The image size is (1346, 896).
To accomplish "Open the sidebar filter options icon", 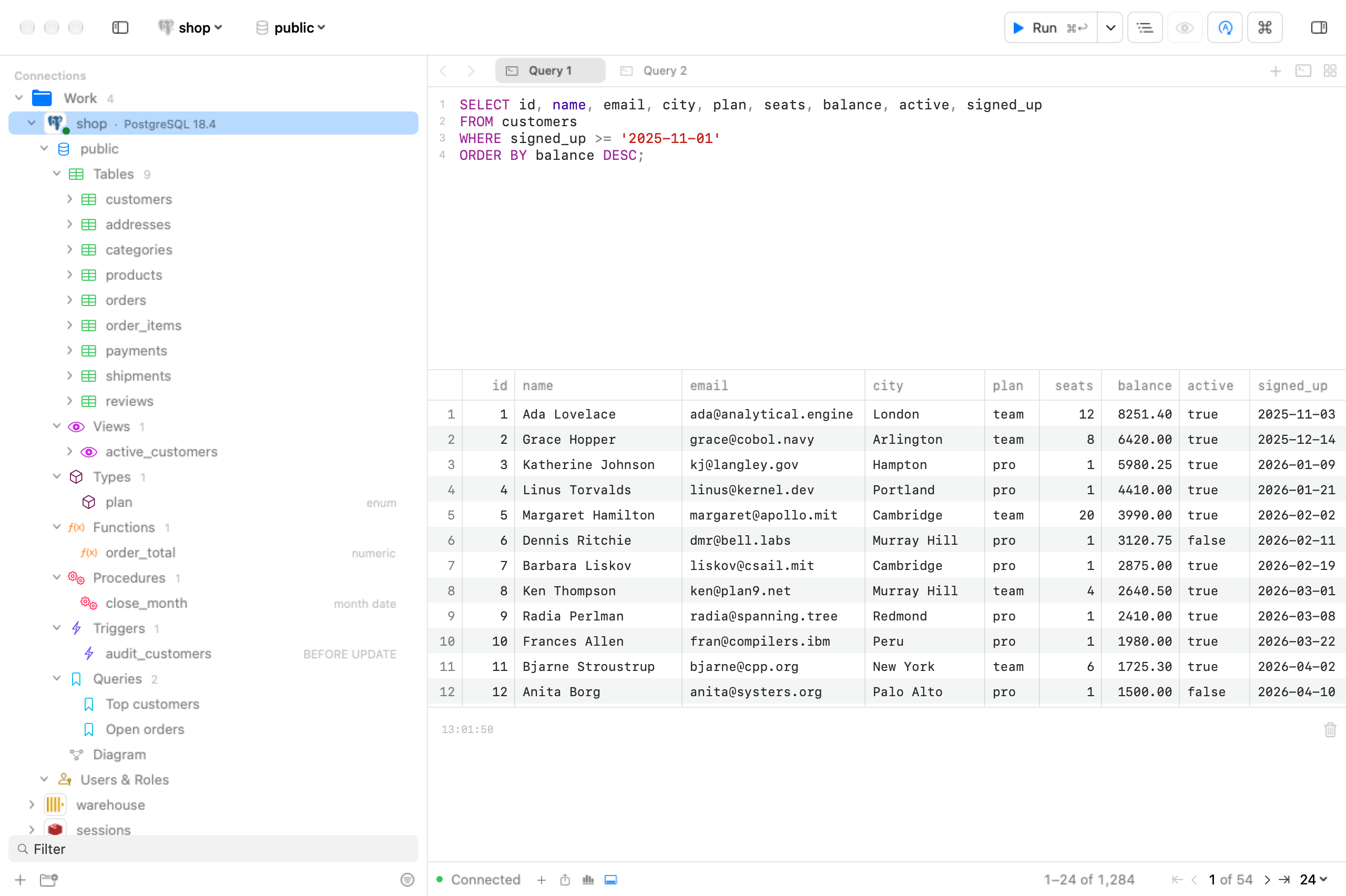I will [x=407, y=879].
